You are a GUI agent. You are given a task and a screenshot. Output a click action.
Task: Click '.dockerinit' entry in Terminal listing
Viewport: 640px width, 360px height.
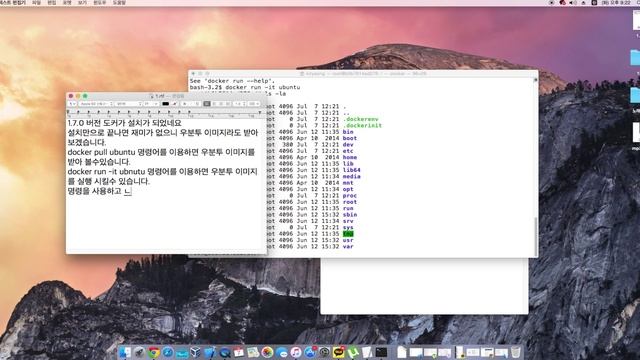pos(362,125)
